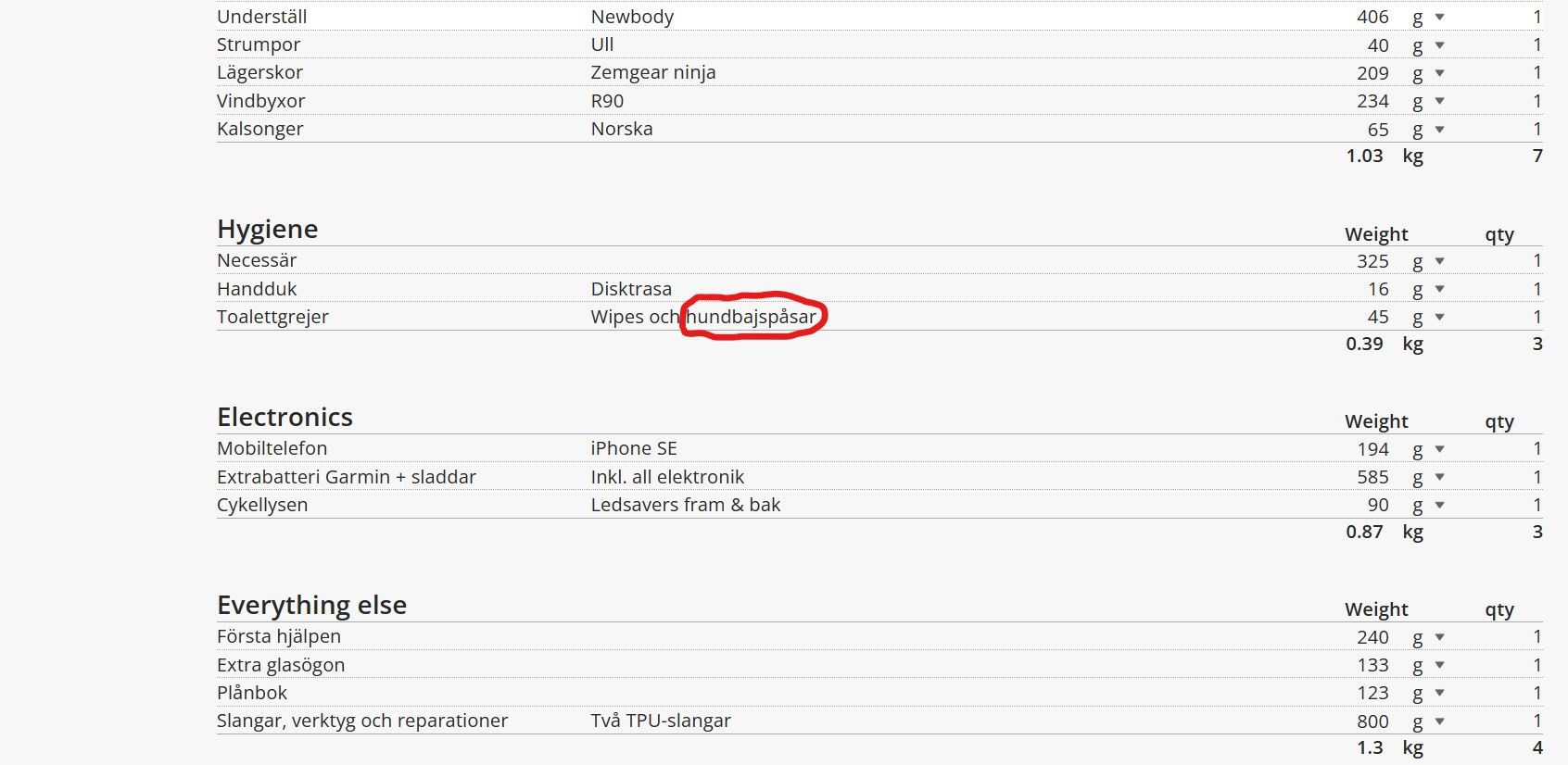Select the Hygiene category heading
The width and height of the screenshot is (1568, 765).
(267, 230)
